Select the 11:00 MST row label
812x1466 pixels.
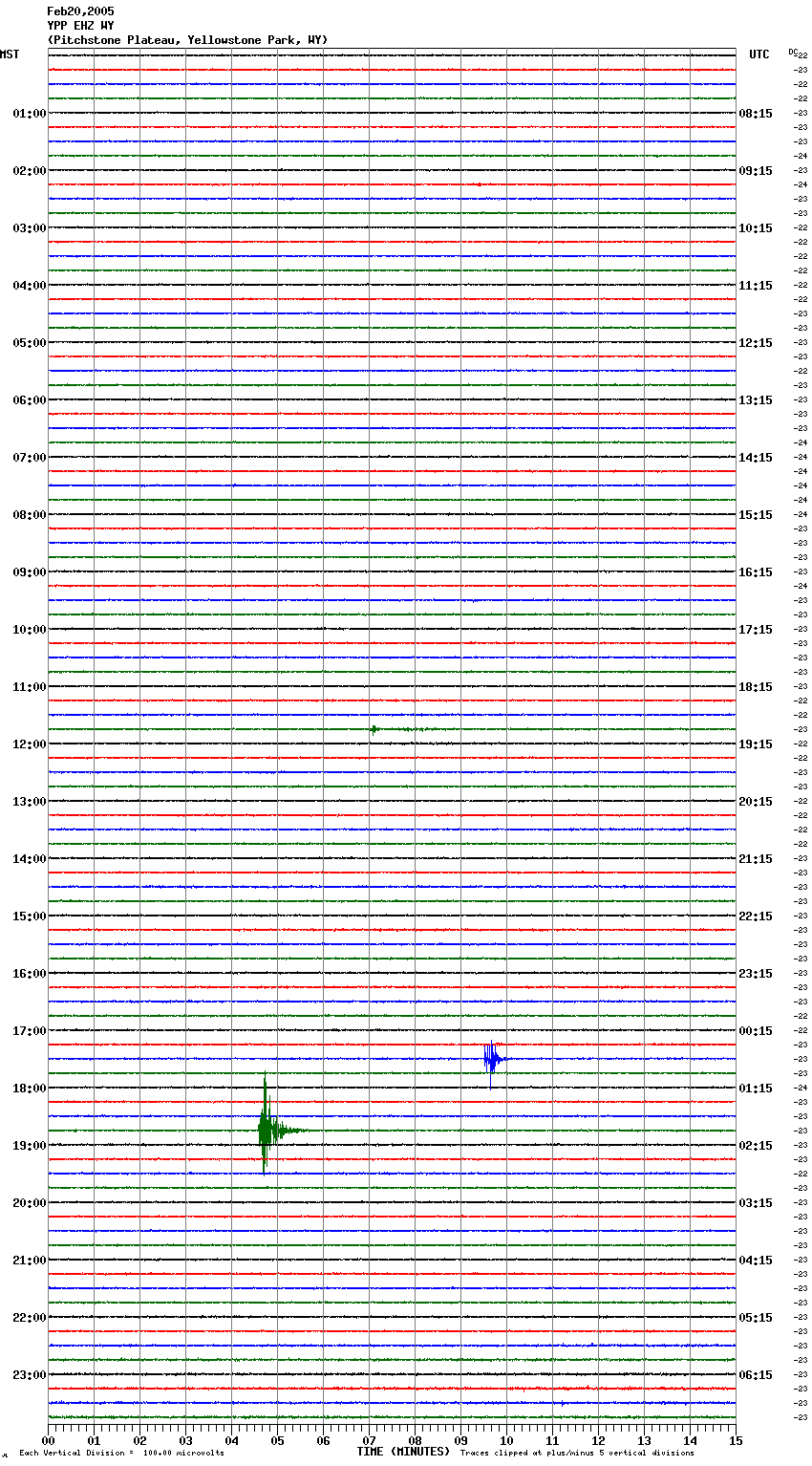coord(29,686)
